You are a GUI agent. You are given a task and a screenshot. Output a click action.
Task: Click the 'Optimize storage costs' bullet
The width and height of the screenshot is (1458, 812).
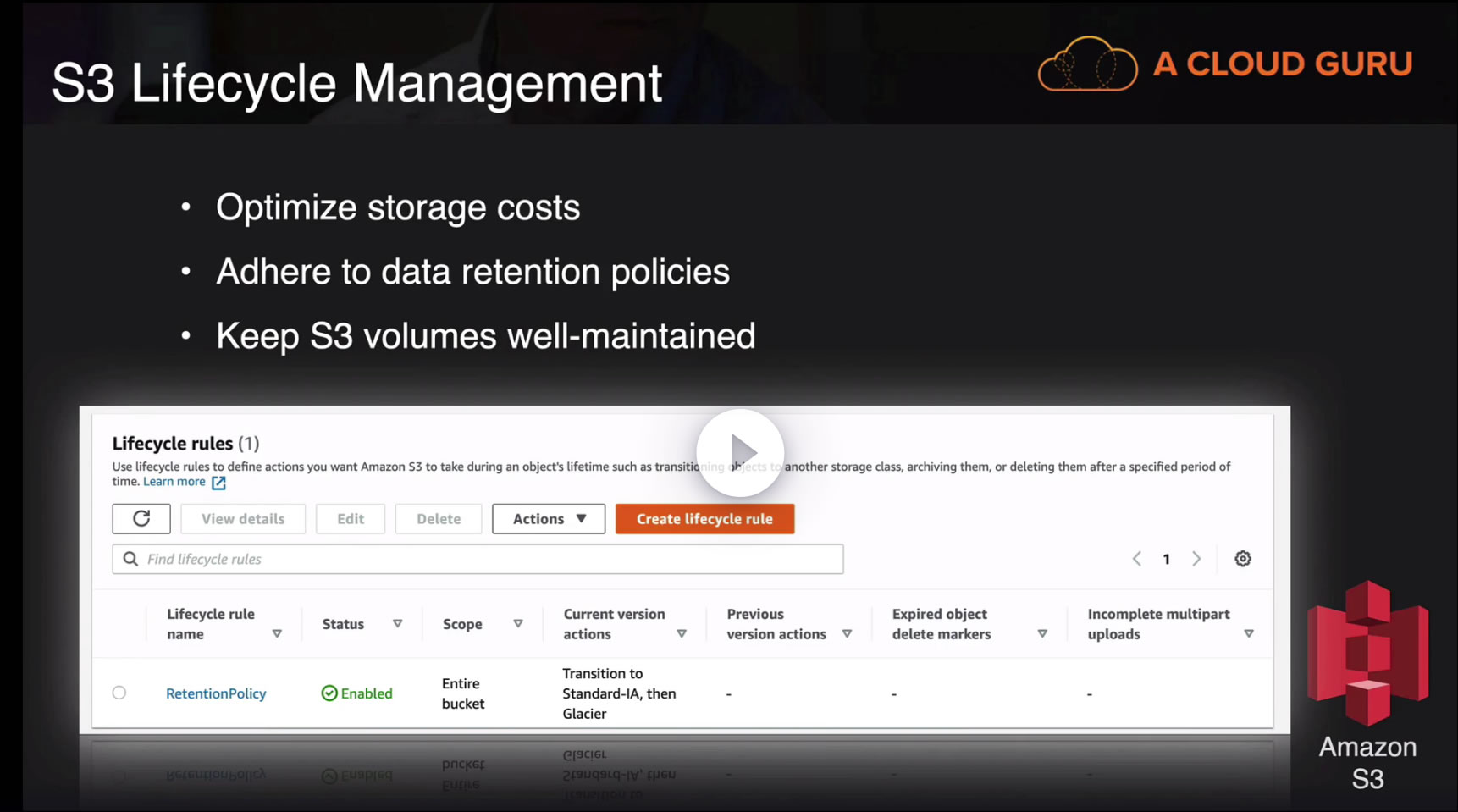pos(398,207)
